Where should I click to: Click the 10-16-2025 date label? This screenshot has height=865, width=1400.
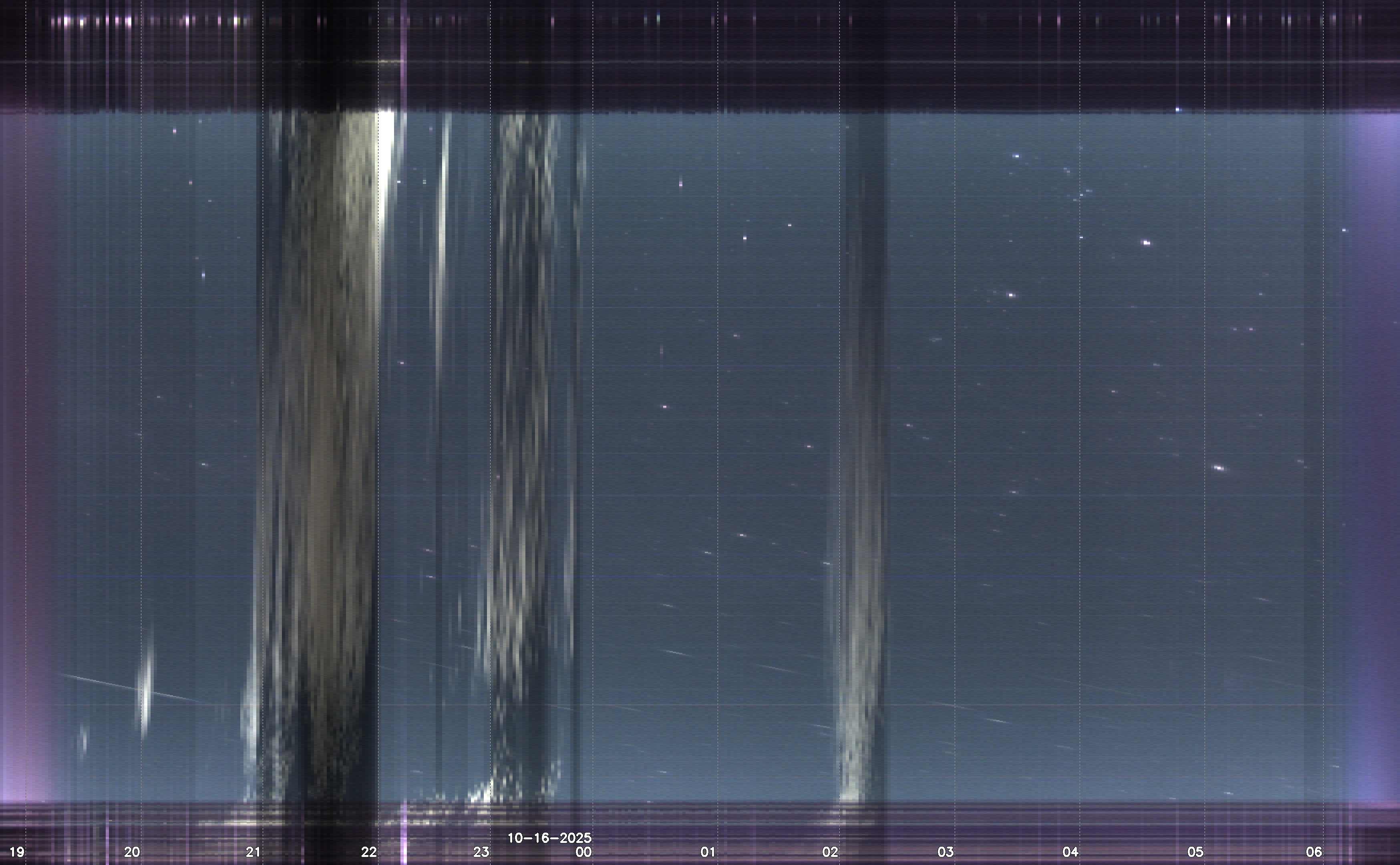[549, 838]
